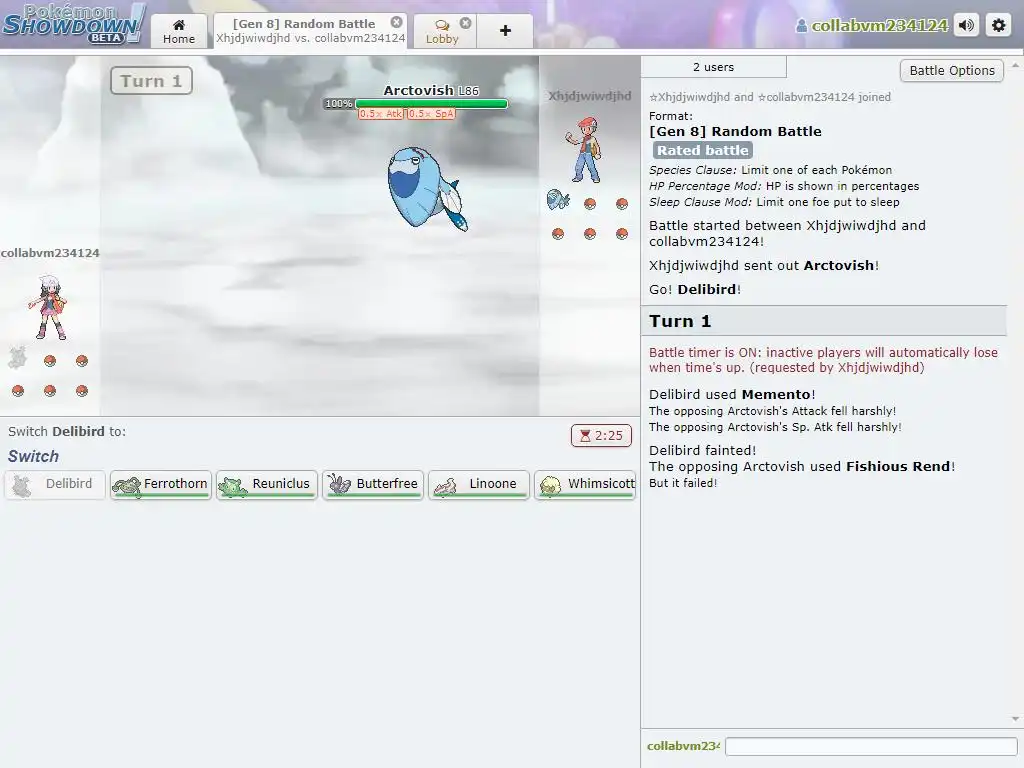Click 'Delibird used Memento!' log line
The width and height of the screenshot is (1024, 768).
click(x=732, y=394)
